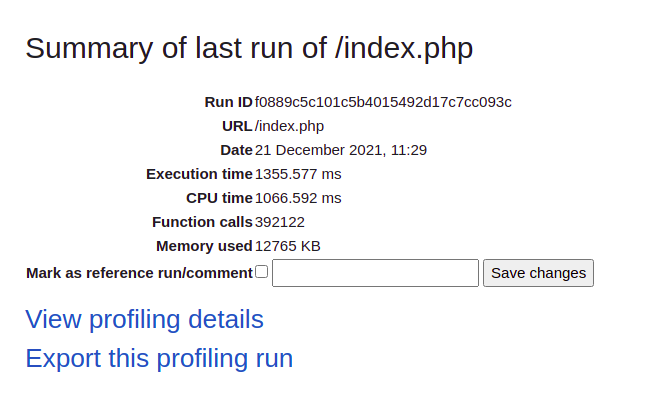Click the Run ID hash value

point(383,102)
